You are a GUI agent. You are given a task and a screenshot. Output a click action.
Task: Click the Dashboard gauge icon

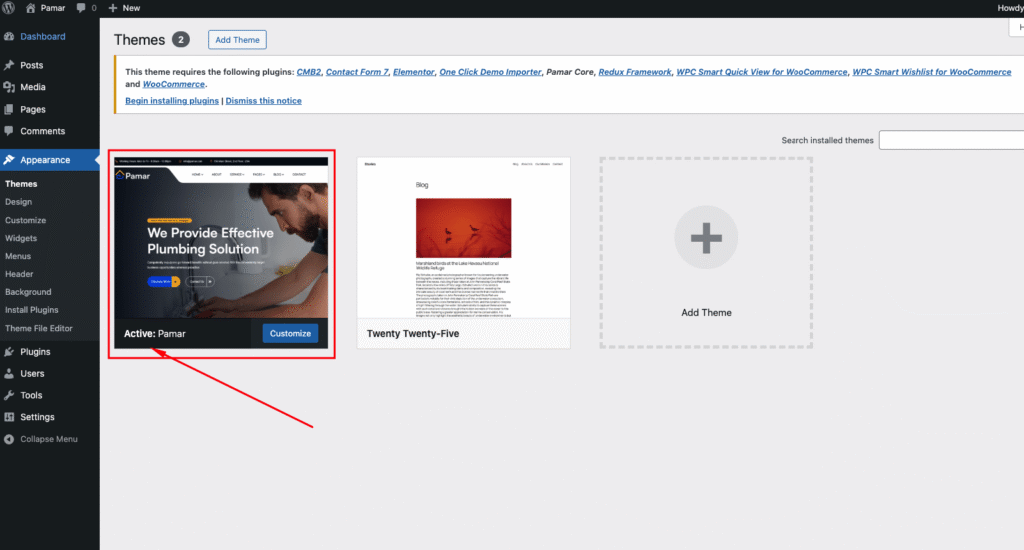tap(9, 37)
